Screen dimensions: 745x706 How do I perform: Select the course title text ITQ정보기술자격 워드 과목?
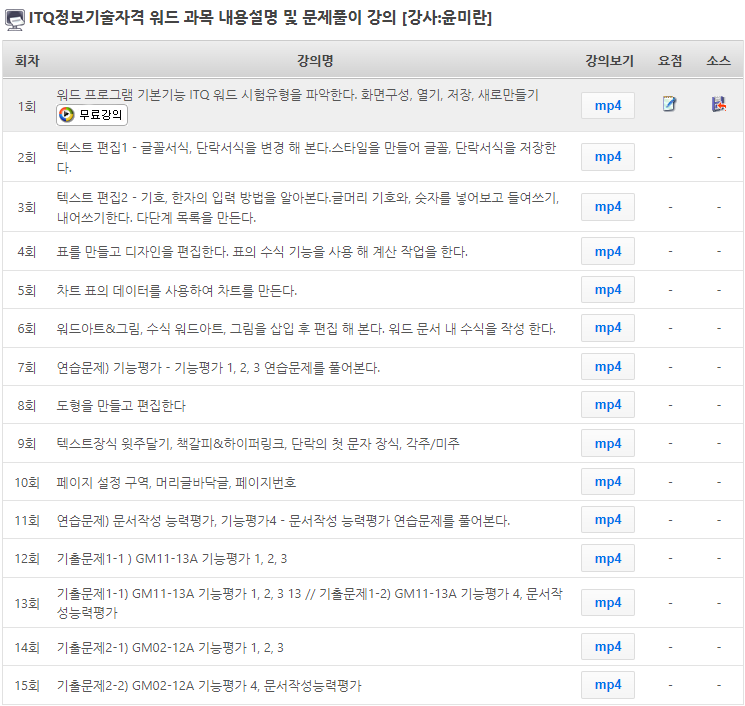click(x=121, y=18)
